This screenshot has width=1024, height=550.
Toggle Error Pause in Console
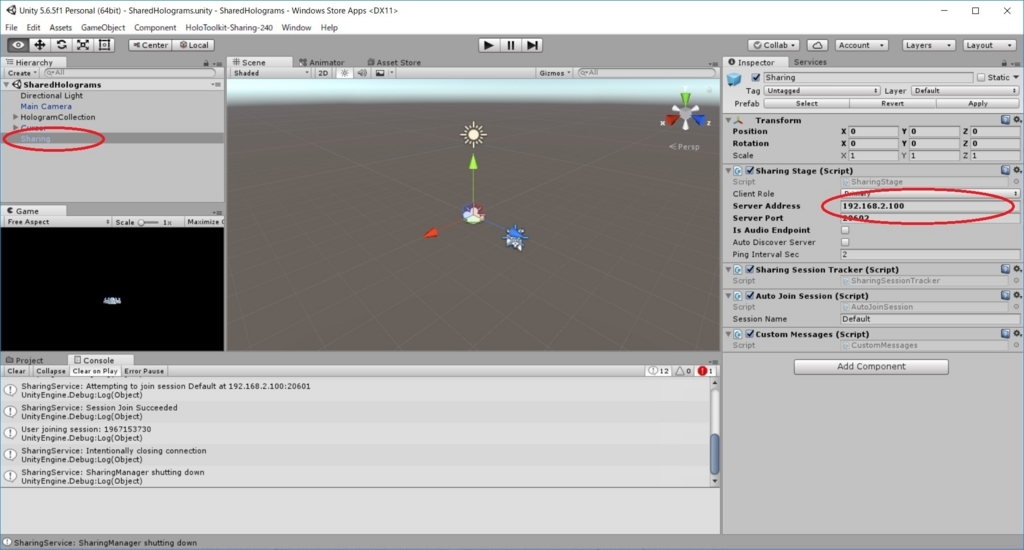pyautogui.click(x=144, y=371)
